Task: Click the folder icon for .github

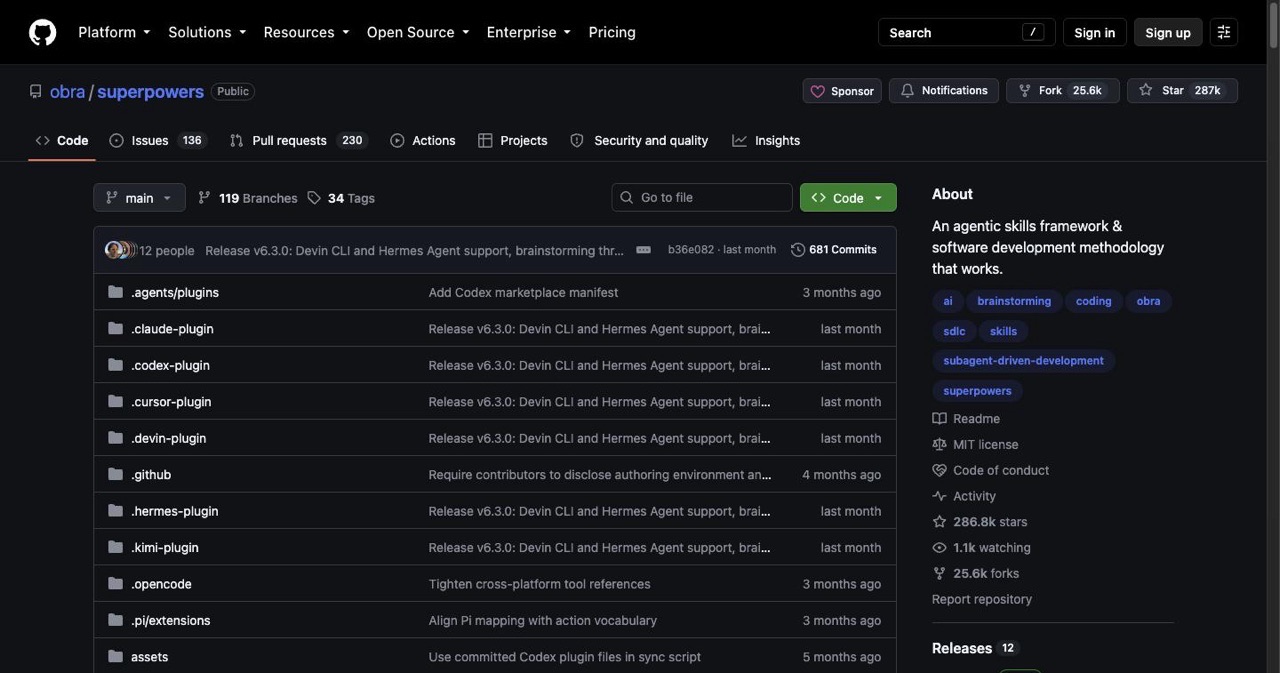Action: 115,474
